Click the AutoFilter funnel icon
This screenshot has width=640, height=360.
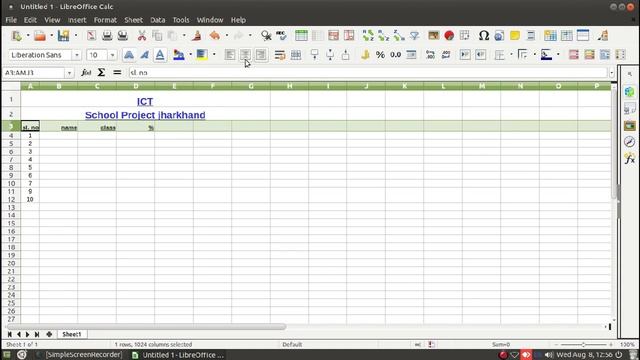pyautogui.click(x=415, y=36)
